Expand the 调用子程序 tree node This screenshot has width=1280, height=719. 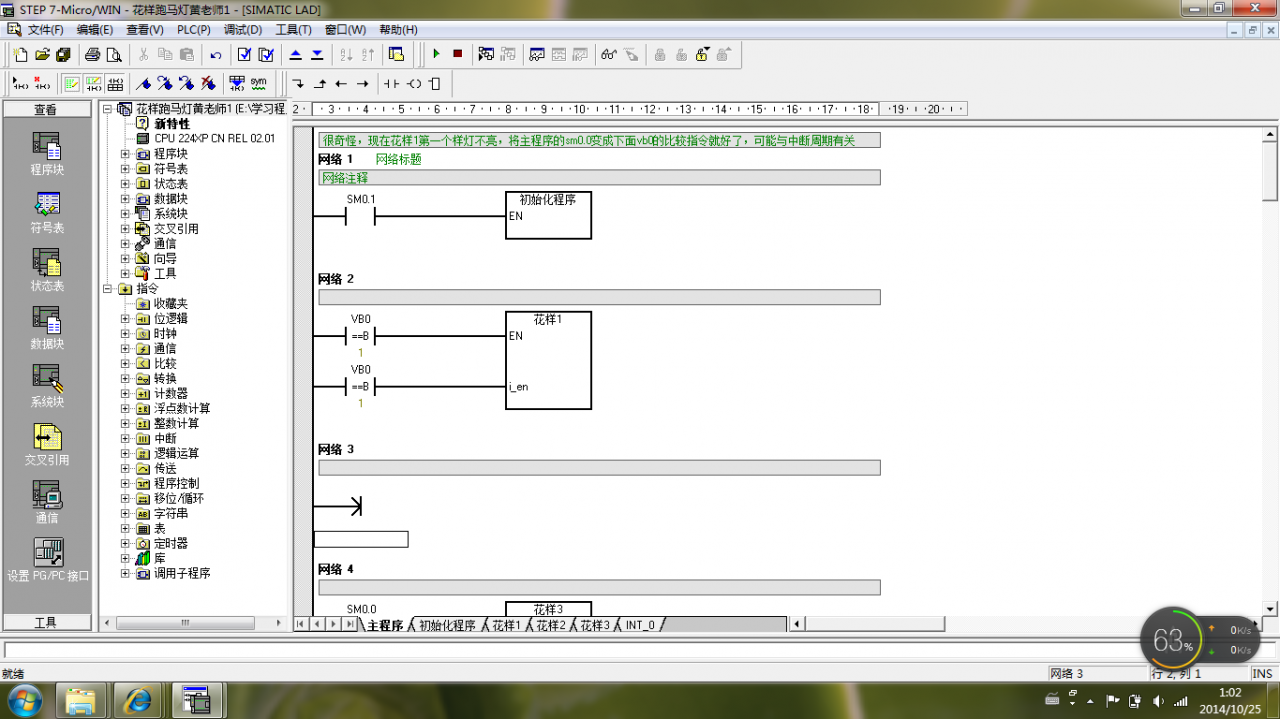(x=125, y=574)
